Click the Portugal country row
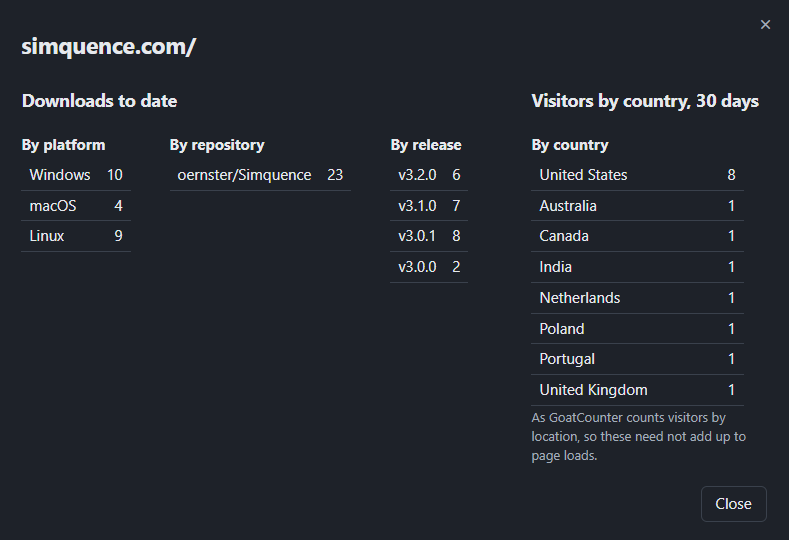 (x=638, y=359)
